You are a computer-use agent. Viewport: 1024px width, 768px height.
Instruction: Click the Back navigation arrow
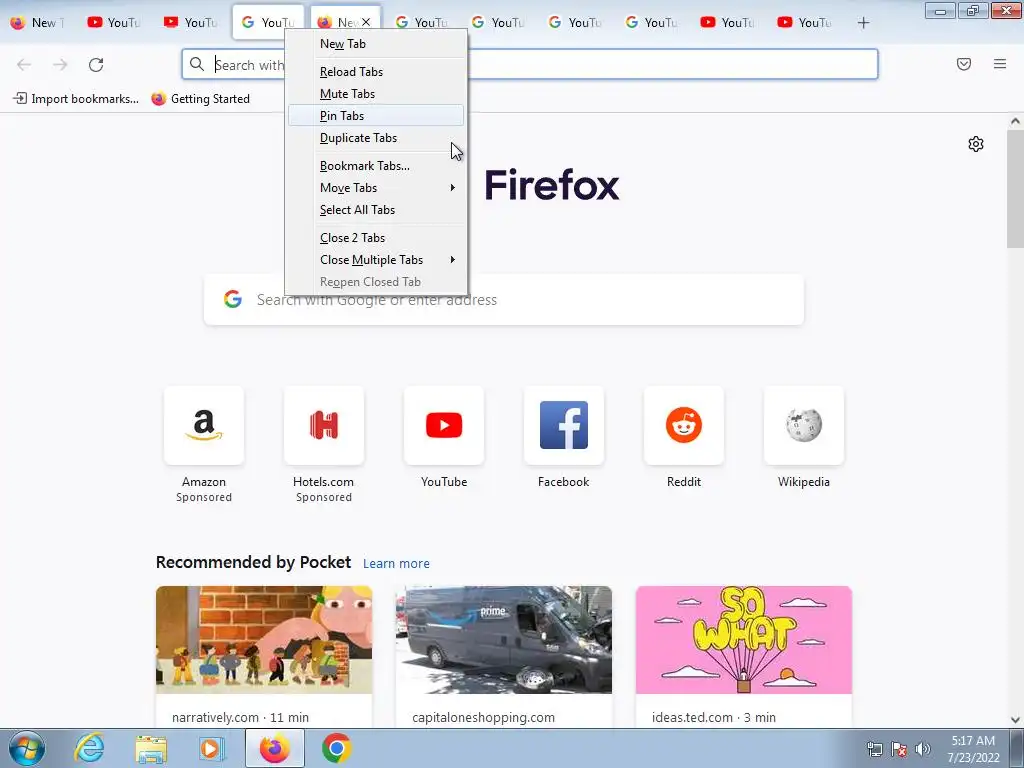24,64
